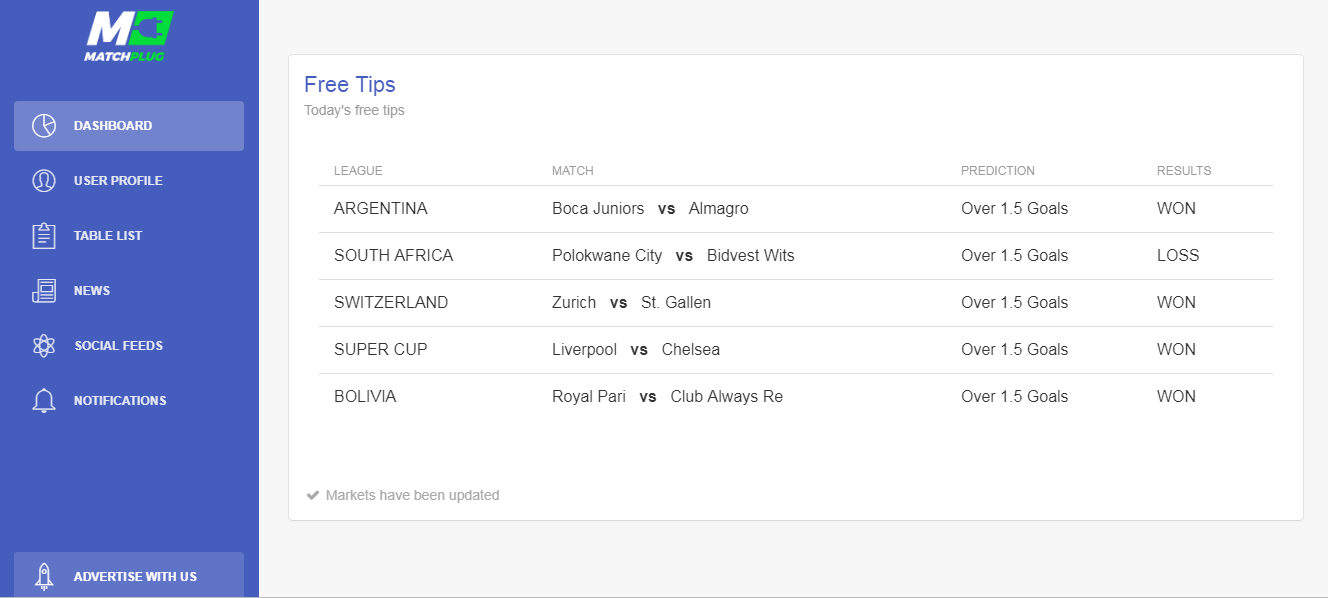
Task: Click the Table List clipboard icon
Action: pyautogui.click(x=44, y=236)
